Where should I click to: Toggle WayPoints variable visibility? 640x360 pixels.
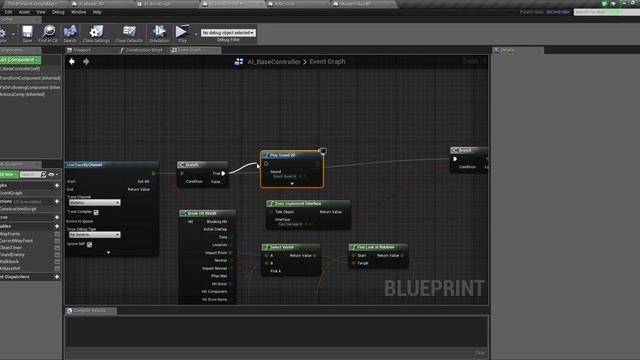(57, 234)
